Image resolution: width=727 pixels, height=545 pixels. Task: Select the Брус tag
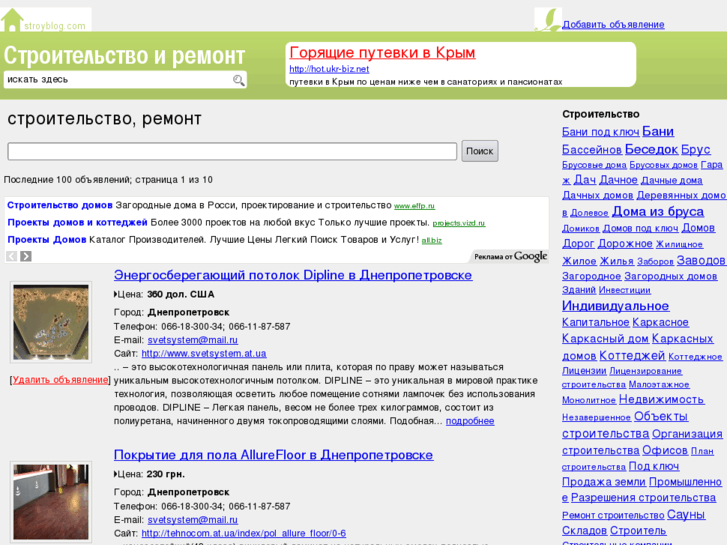[x=695, y=150]
